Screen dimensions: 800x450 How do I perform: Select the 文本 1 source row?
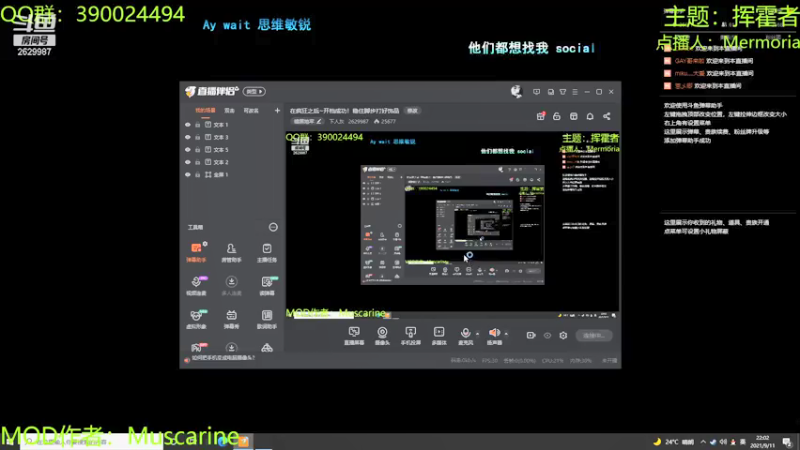coord(232,124)
